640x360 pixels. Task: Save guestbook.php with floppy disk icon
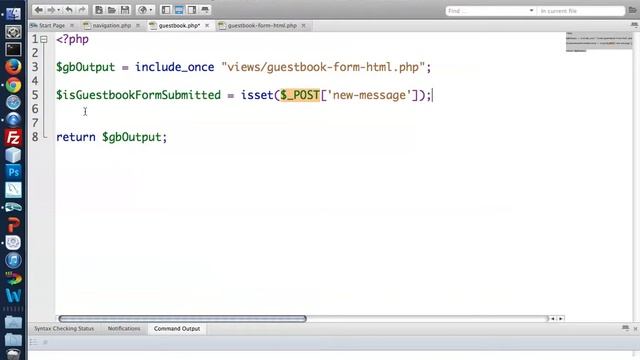pyautogui.click(x=125, y=10)
